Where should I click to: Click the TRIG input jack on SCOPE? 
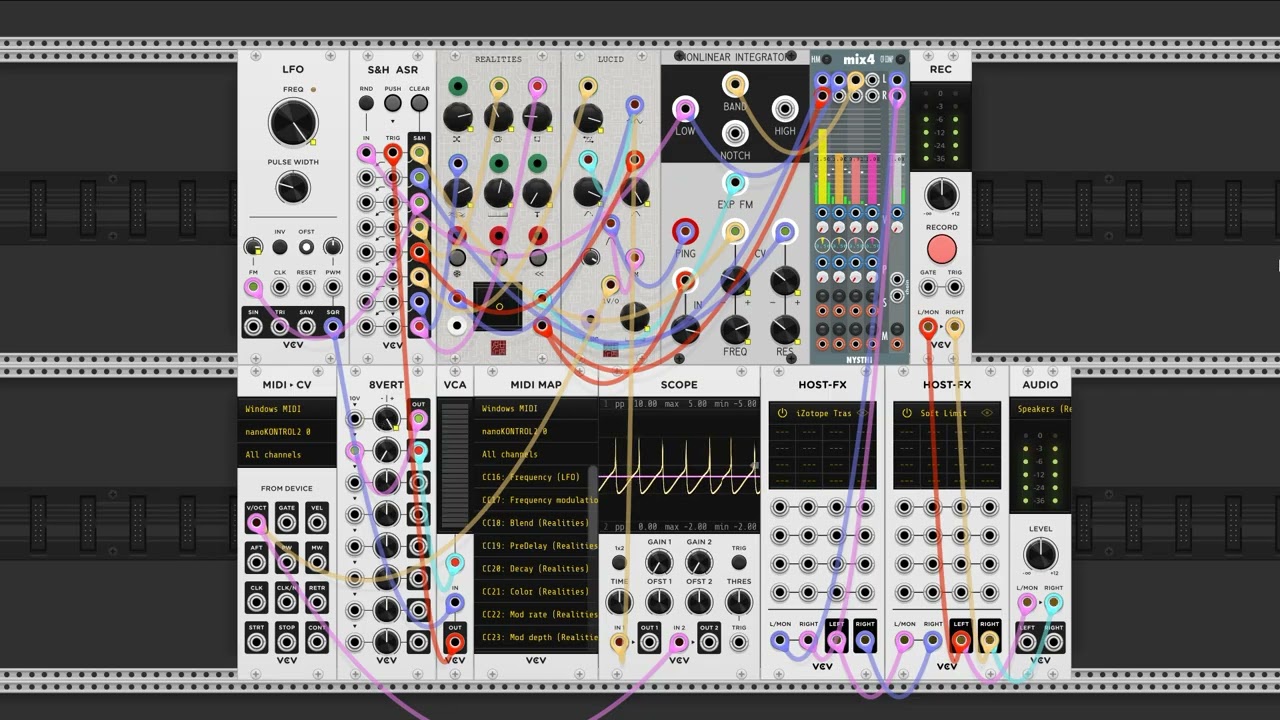click(739, 641)
